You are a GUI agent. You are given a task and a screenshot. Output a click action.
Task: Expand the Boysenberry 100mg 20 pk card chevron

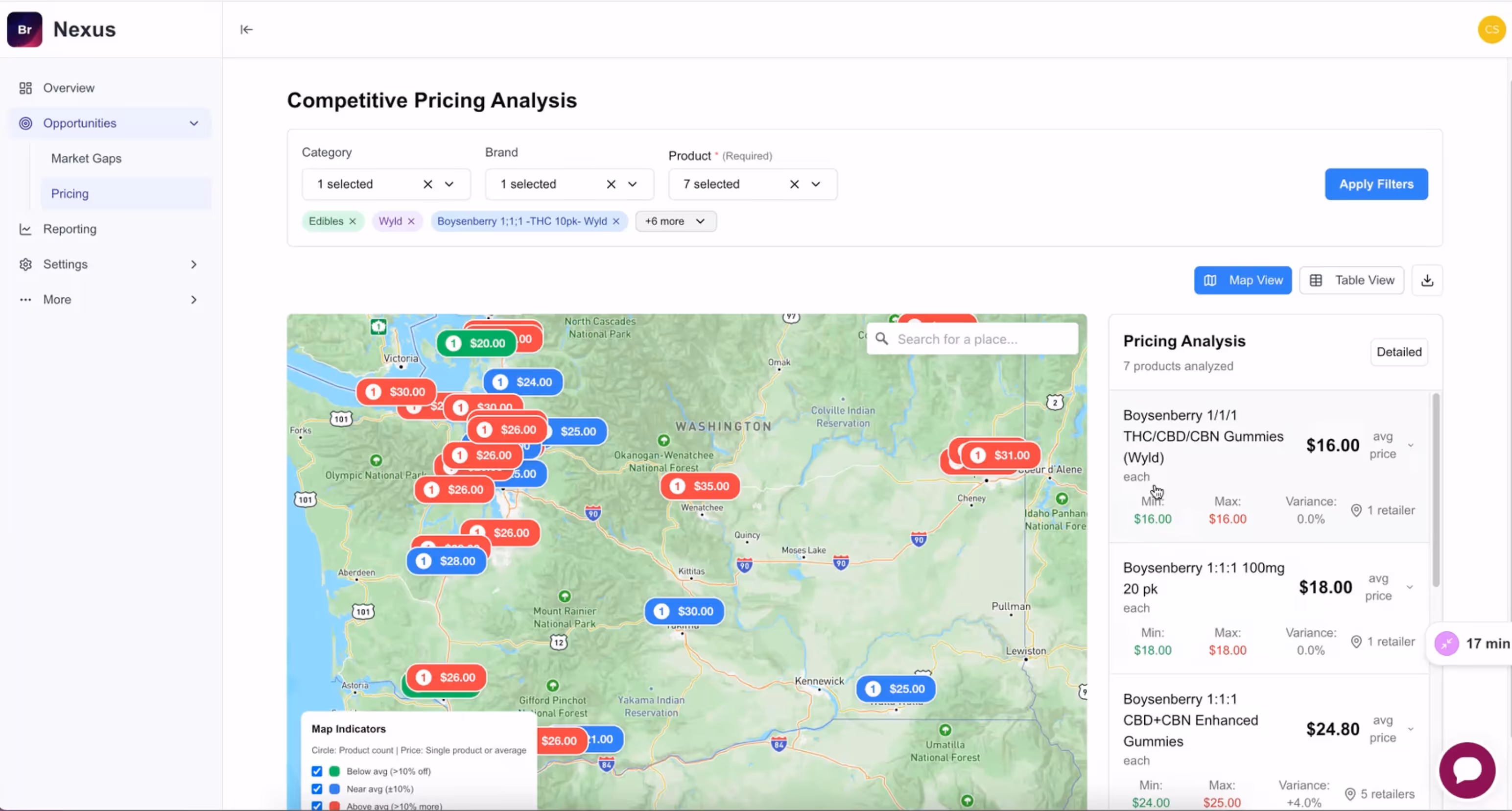pyautogui.click(x=1410, y=587)
